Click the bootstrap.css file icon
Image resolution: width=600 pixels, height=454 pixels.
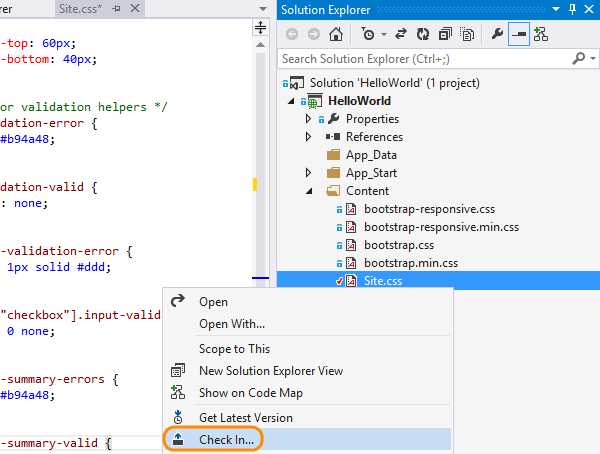(351, 245)
